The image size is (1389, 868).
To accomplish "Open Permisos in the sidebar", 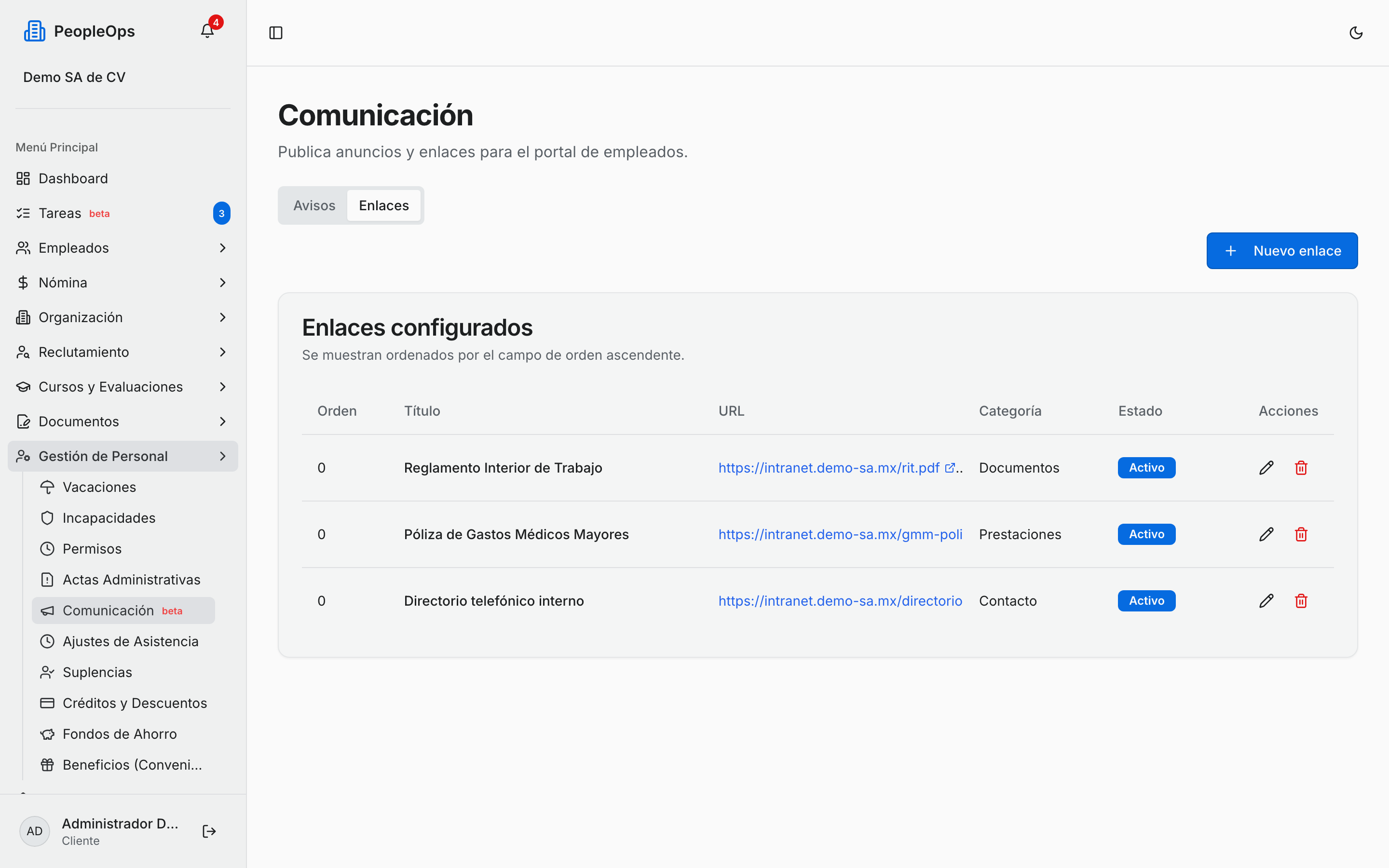I will point(123,549).
